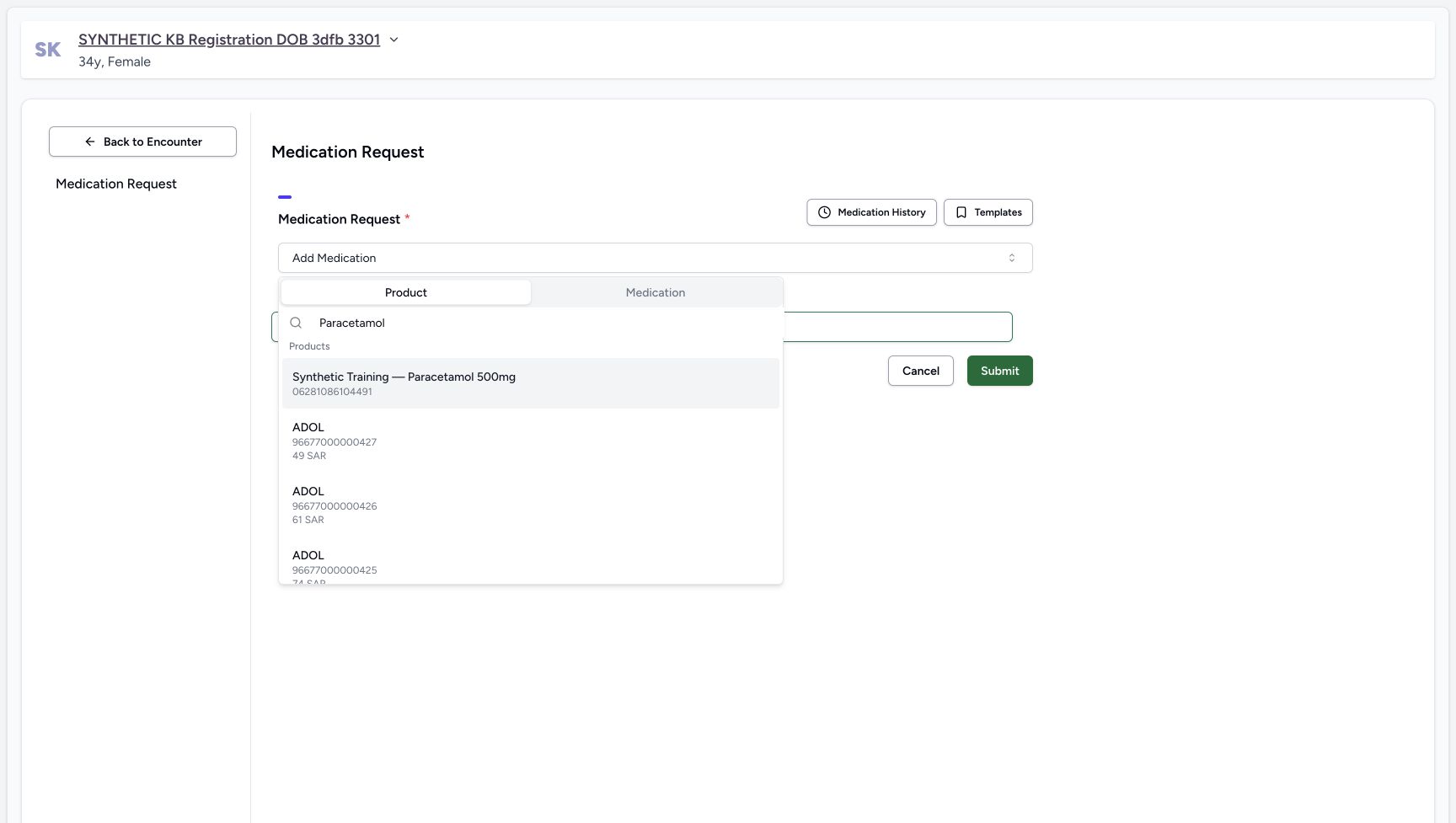Switch to the Medication tab
Viewport: 1456px width, 823px height.
click(x=656, y=292)
